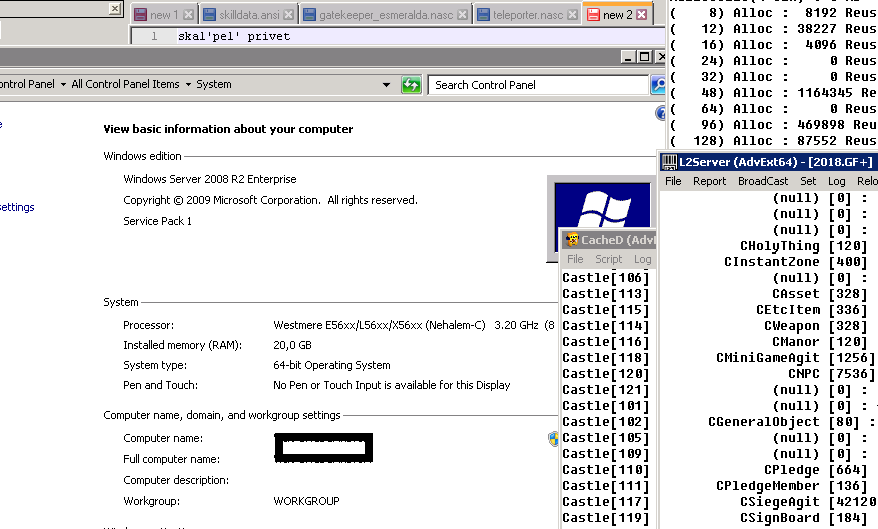The image size is (878, 529).
Task: Open the skilldata.ansi tab
Action: (x=248, y=15)
